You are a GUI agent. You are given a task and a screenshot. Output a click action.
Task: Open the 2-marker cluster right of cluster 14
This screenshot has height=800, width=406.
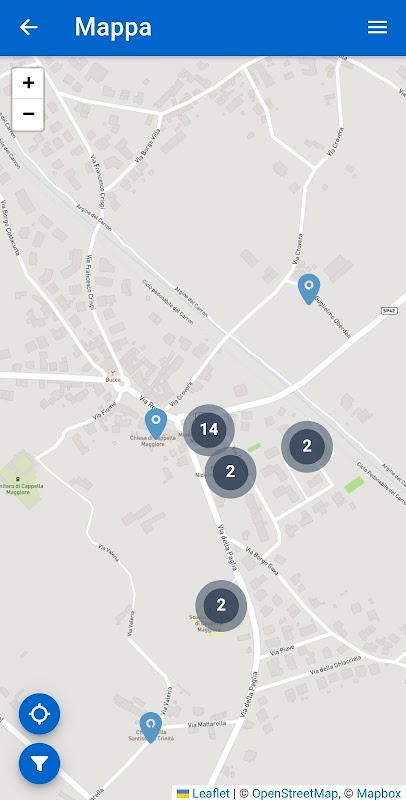[307, 446]
